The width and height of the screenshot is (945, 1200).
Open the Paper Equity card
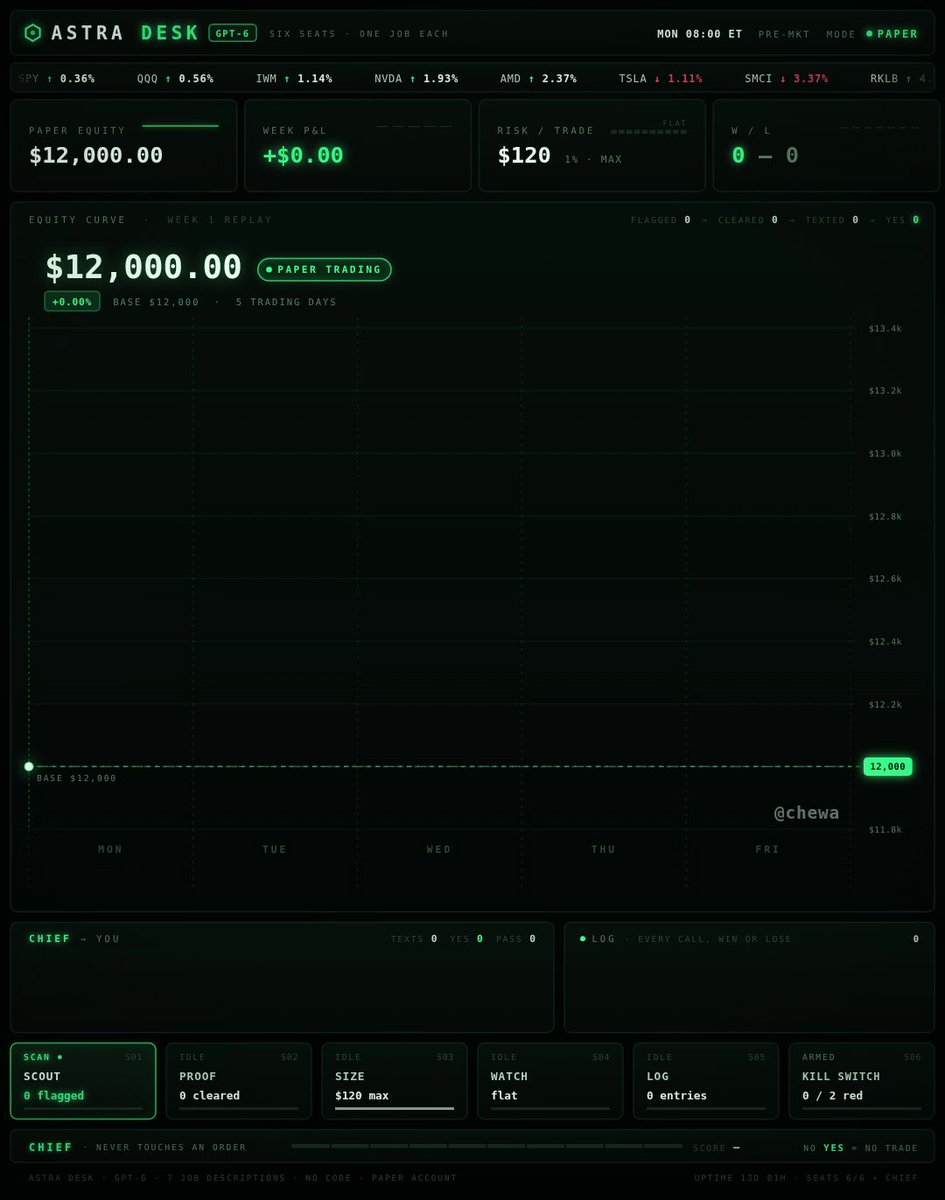point(124,145)
